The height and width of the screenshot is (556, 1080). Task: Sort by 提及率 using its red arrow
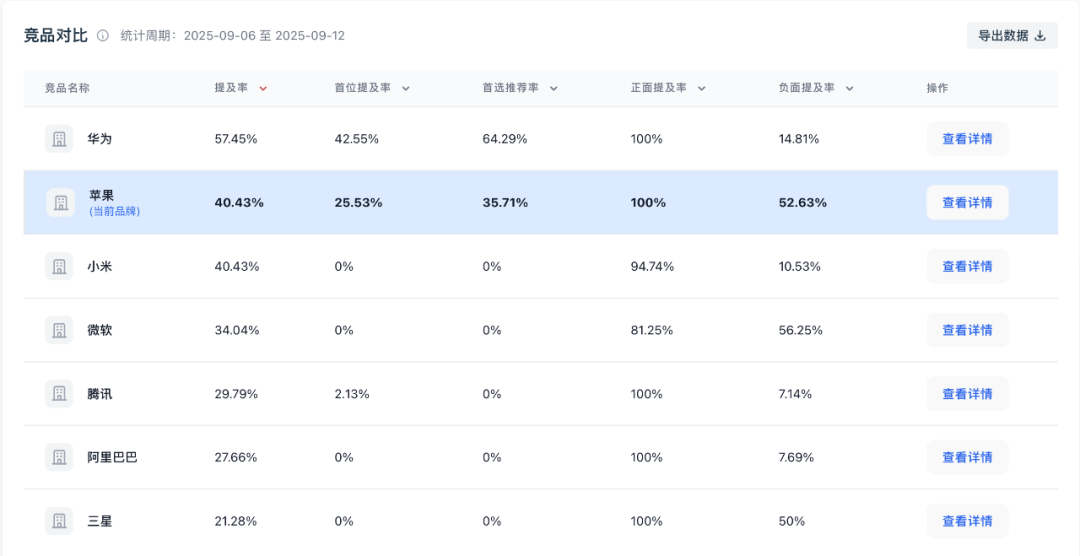pyautogui.click(x=262, y=88)
